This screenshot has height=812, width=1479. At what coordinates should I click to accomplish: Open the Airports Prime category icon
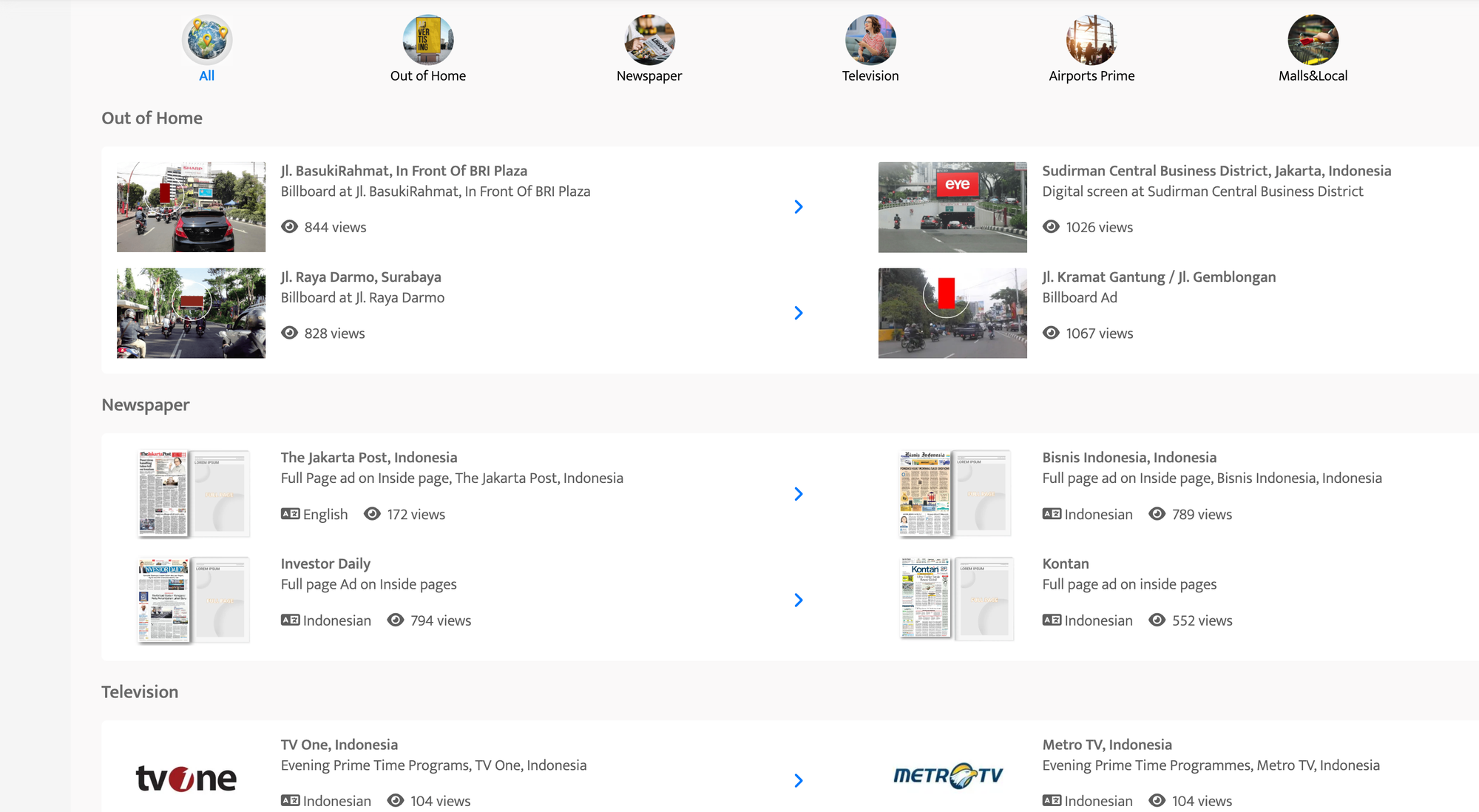tap(1092, 40)
